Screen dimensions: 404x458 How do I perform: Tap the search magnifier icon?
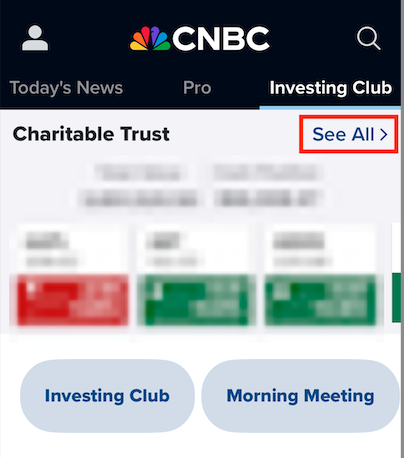[368, 38]
